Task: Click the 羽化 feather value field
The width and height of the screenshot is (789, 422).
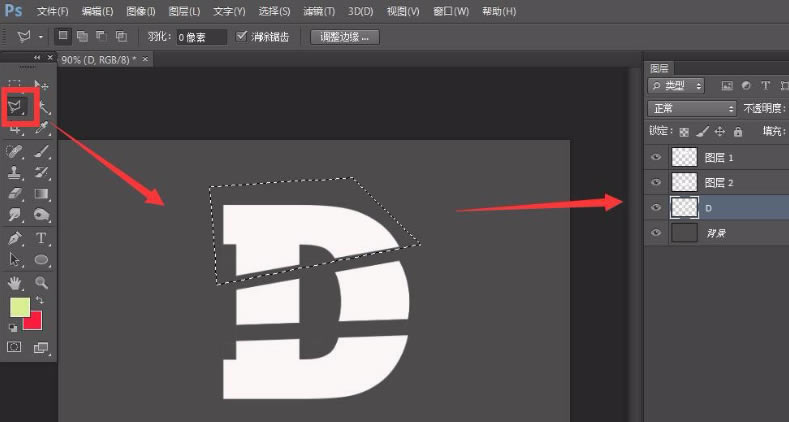Action: point(201,37)
